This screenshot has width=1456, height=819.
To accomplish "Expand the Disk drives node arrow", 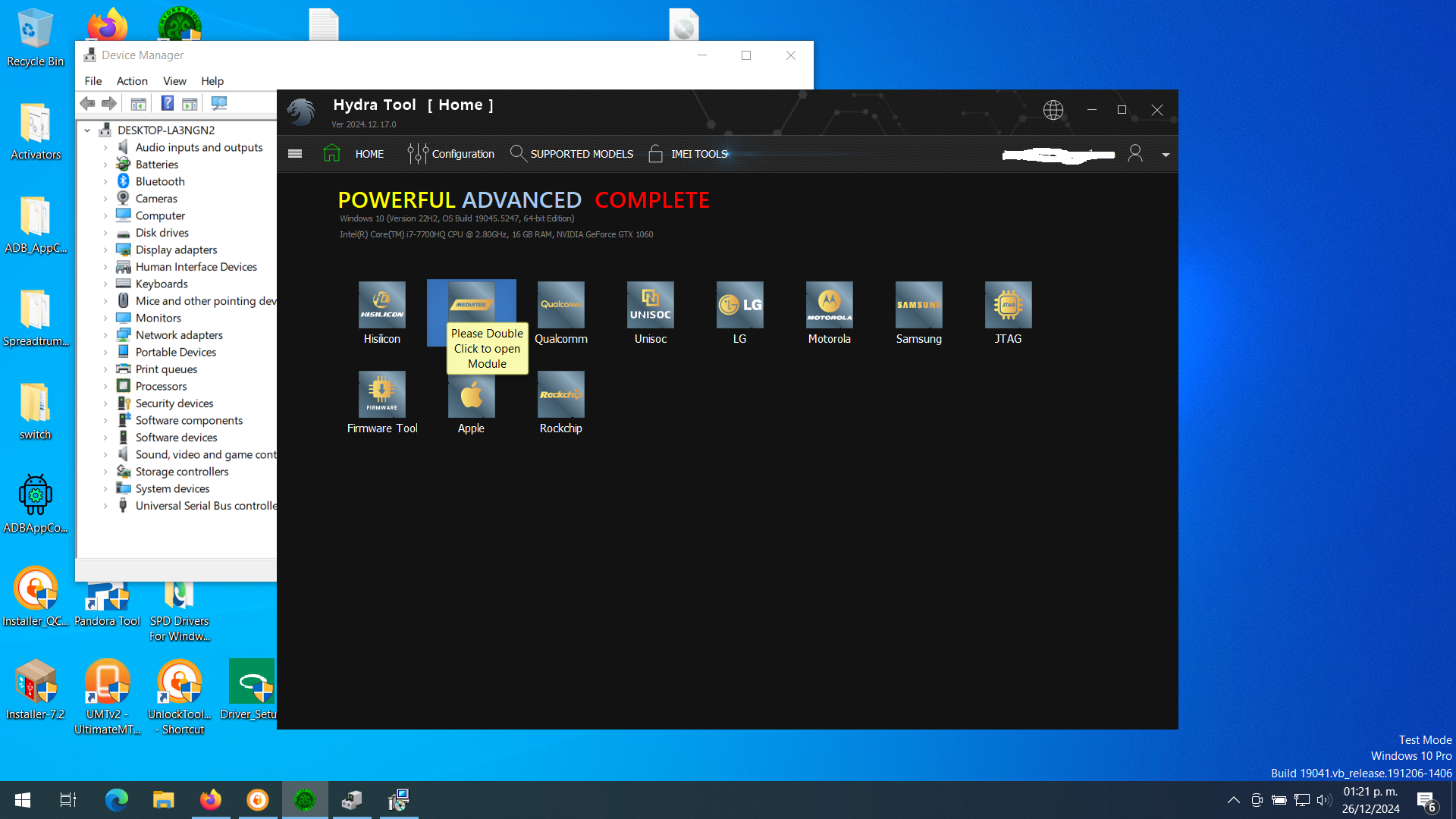I will [105, 233].
